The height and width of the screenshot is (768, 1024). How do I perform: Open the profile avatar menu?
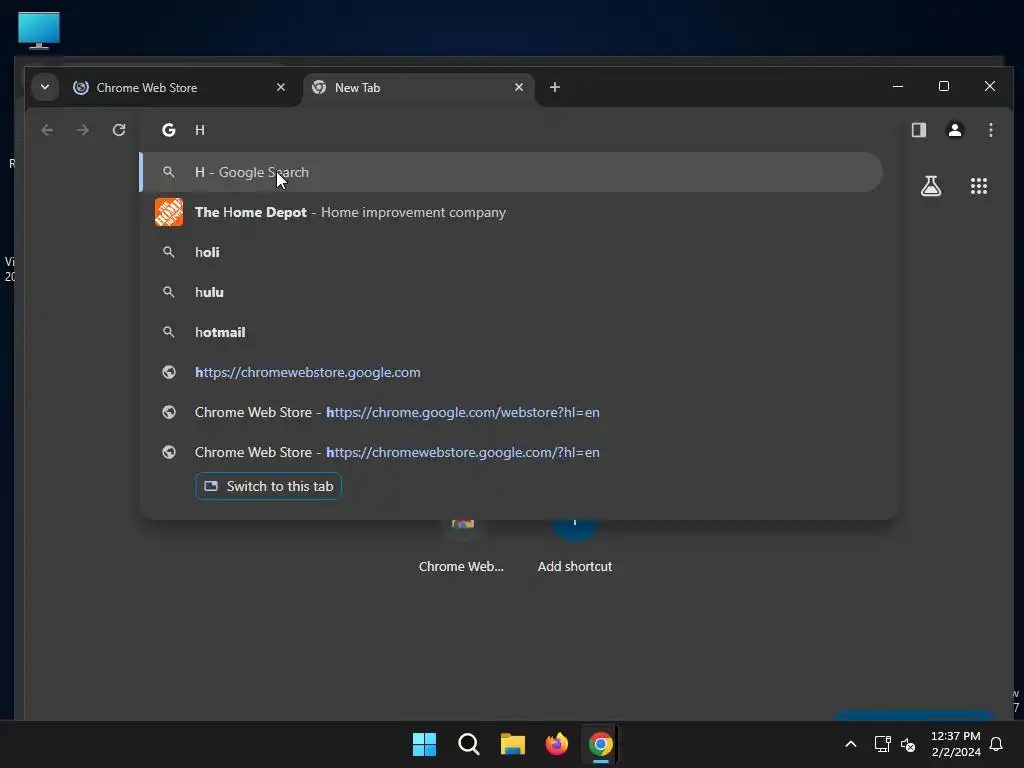(955, 130)
